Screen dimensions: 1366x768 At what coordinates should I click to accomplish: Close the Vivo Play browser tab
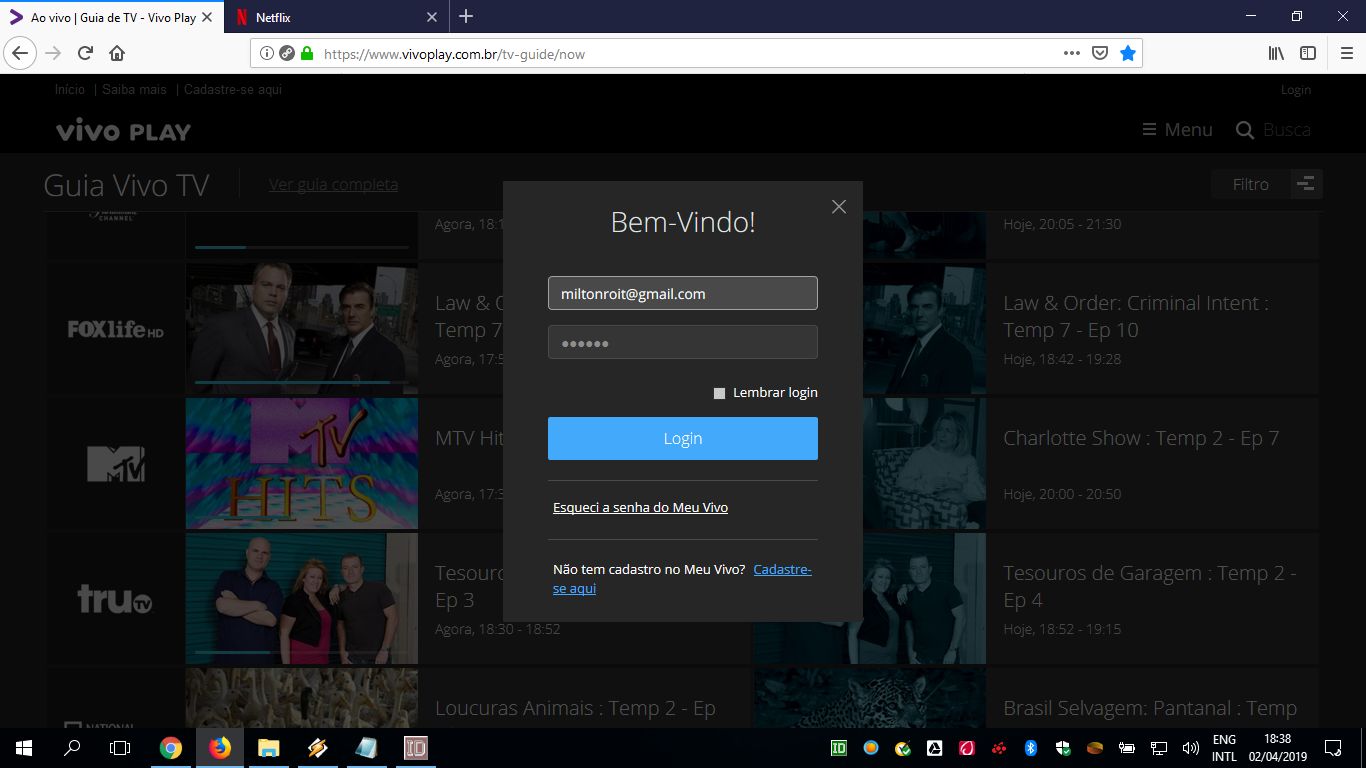tap(208, 17)
